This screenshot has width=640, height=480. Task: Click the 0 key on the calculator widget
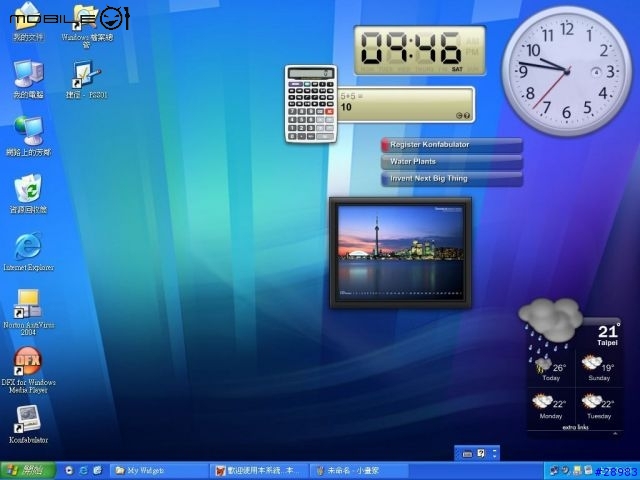(292, 136)
